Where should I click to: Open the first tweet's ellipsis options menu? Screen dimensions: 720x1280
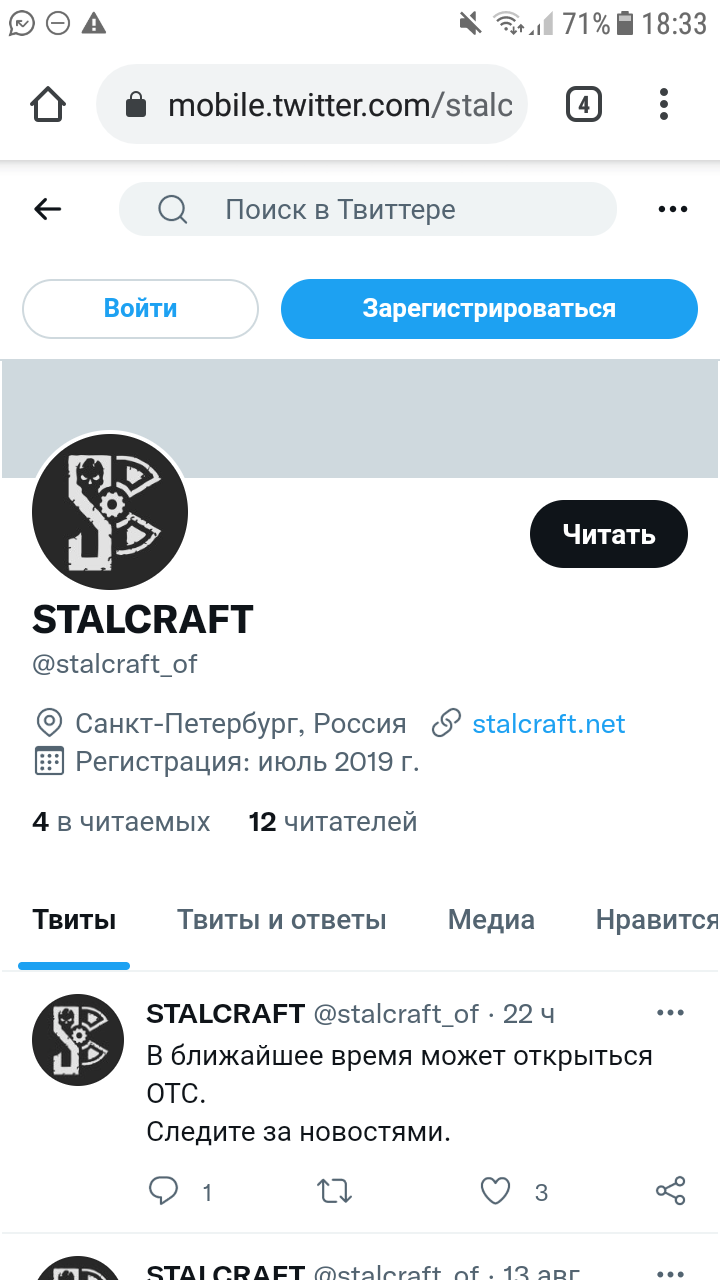[x=671, y=1013]
